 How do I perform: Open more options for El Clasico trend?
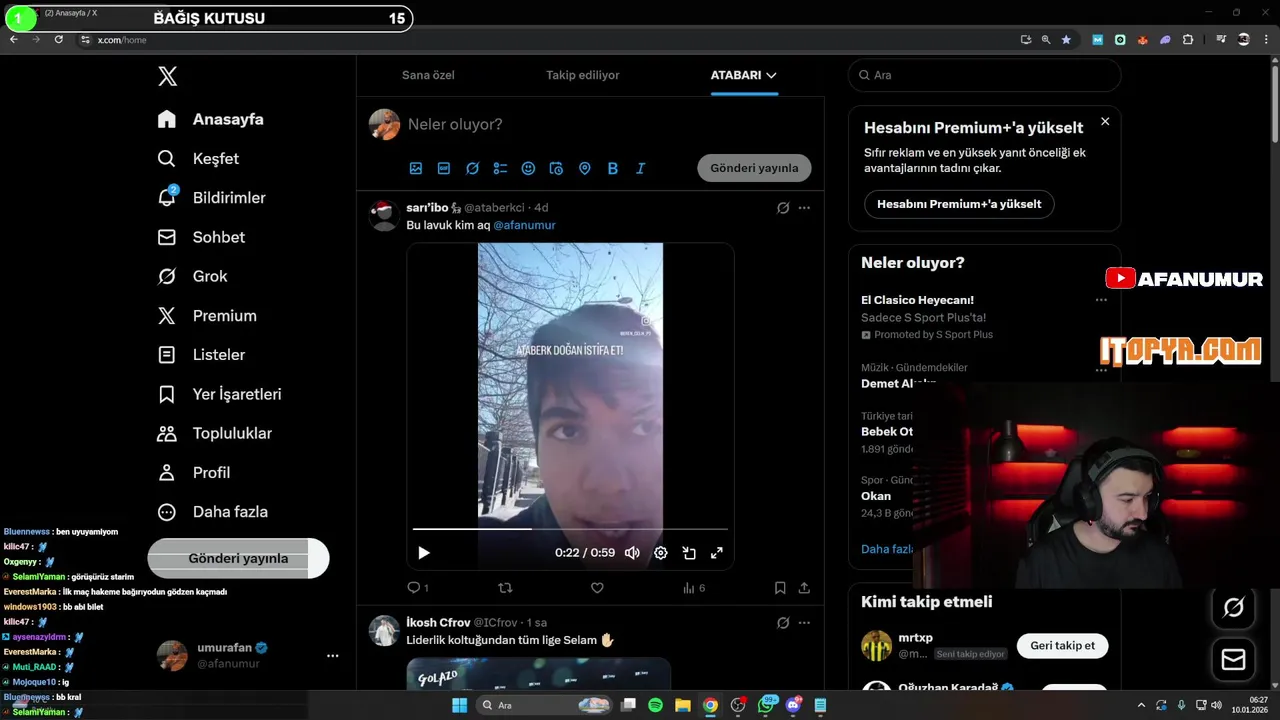tap(1101, 300)
